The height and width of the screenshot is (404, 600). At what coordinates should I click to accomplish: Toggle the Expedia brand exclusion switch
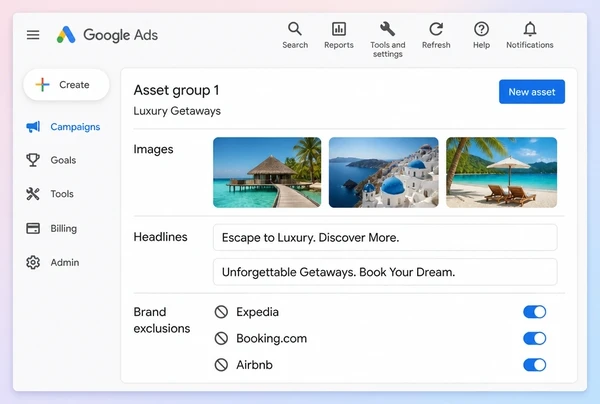535,312
